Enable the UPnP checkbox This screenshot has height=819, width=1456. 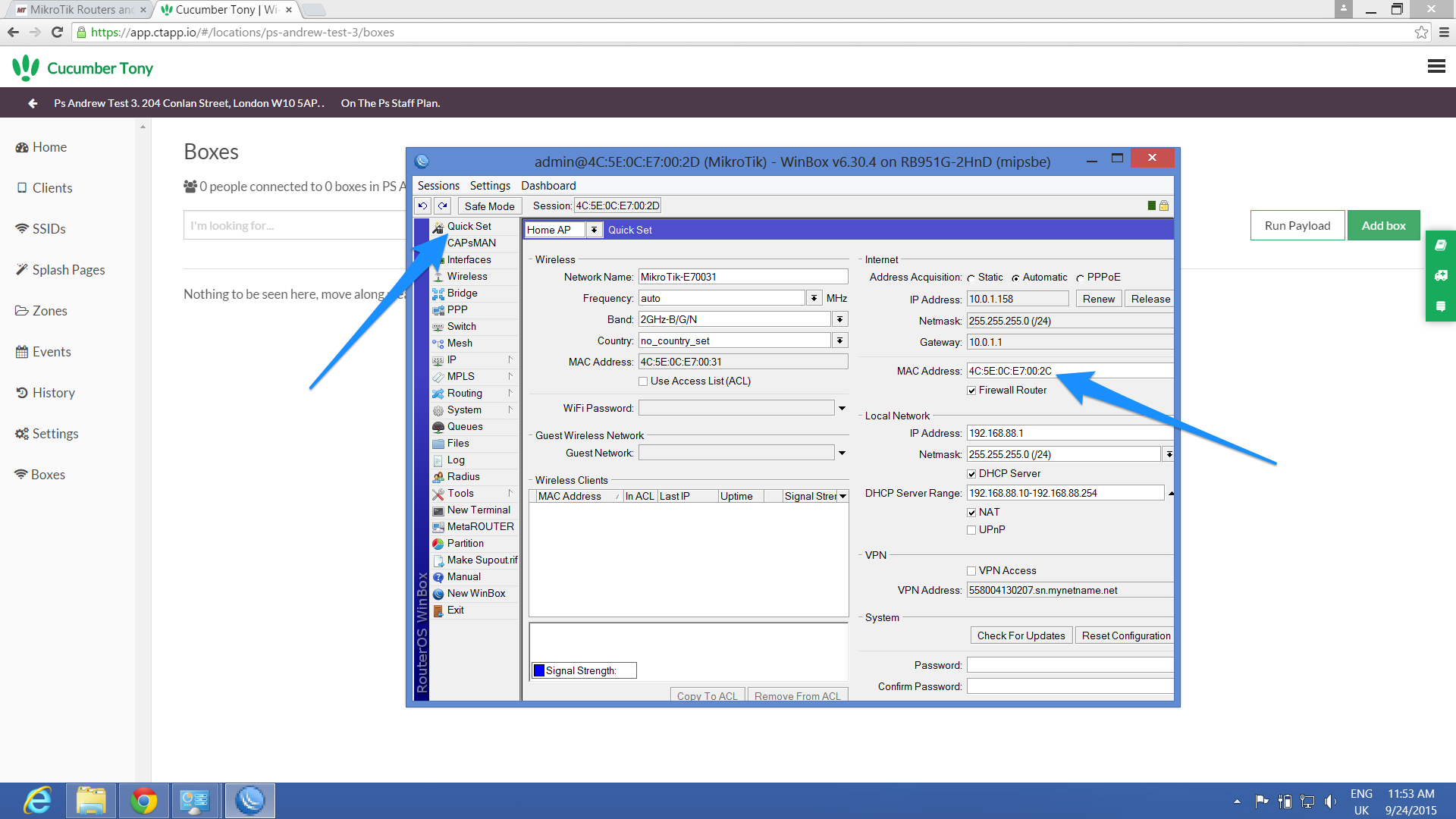971,530
